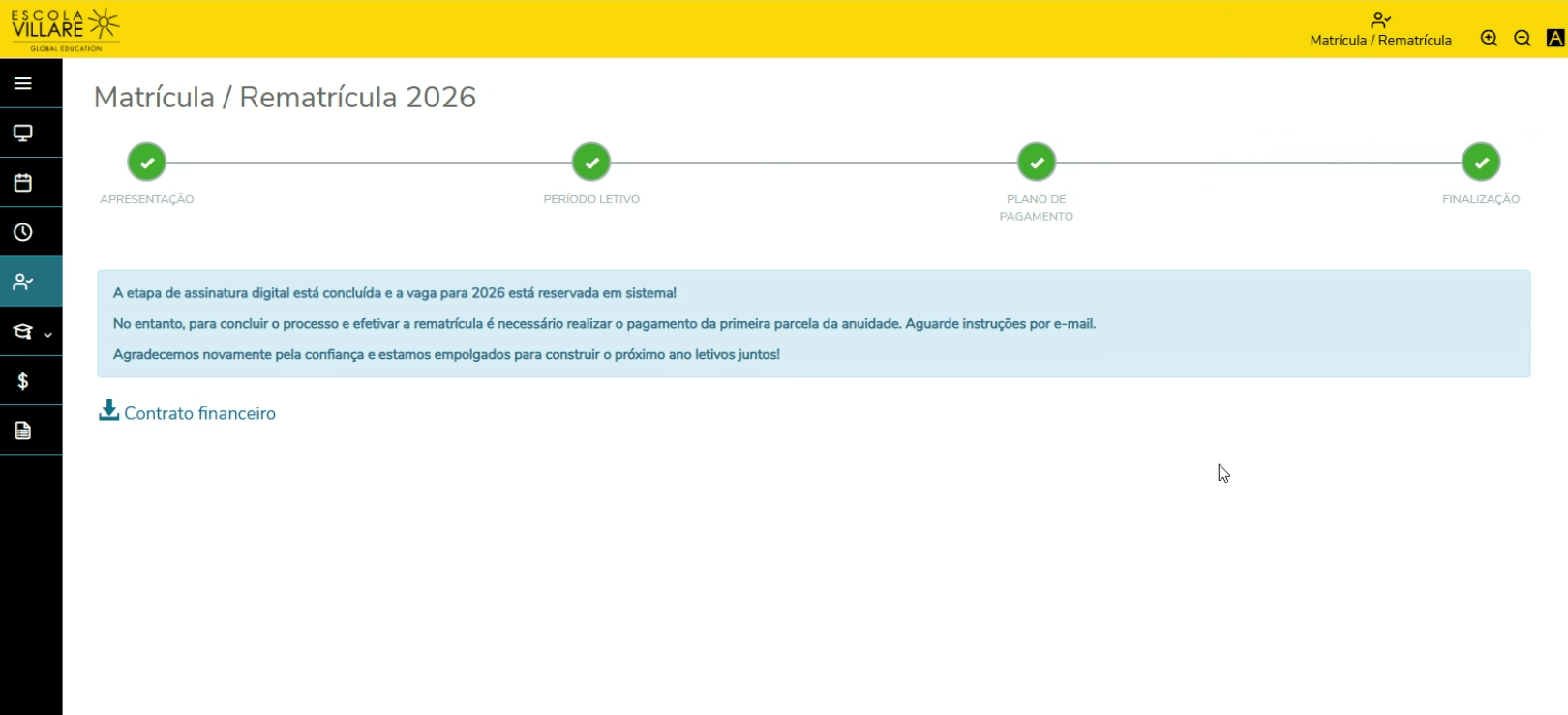Screen dimensions: 1568x715
Task: Go to the Período Letivo step circle
Action: (591, 163)
